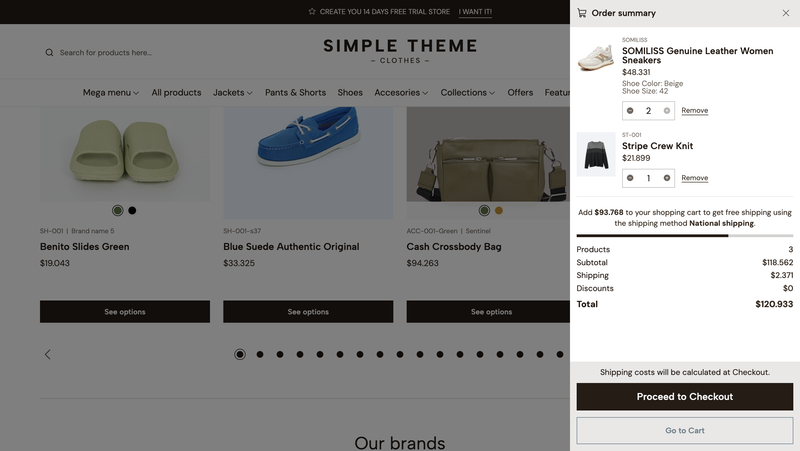Select black swatch for Benito Slides
The width and height of the screenshot is (800, 451).
(132, 210)
